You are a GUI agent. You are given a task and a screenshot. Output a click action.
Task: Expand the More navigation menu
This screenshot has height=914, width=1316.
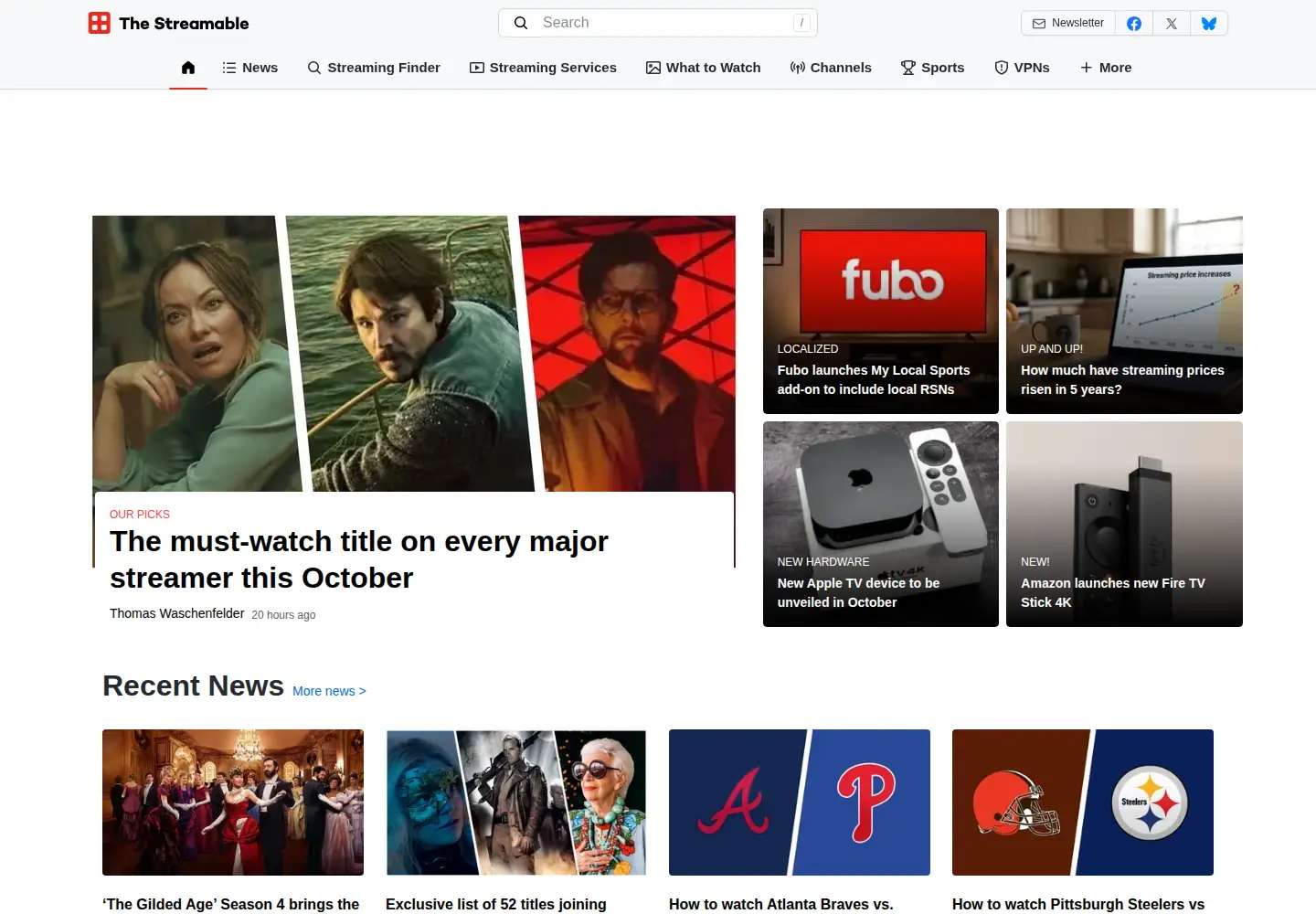1106,68
